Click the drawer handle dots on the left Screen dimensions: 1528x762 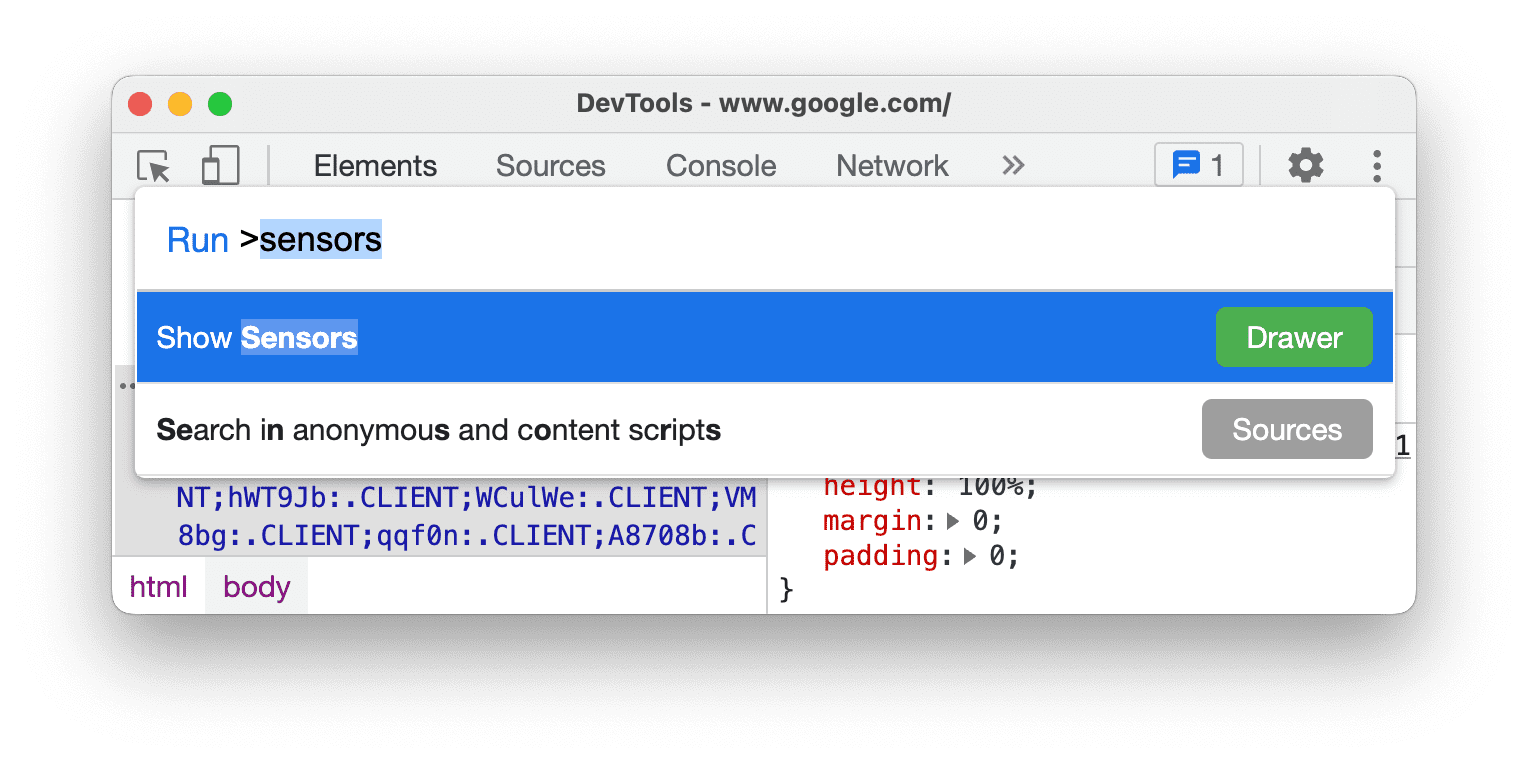pyautogui.click(x=127, y=385)
